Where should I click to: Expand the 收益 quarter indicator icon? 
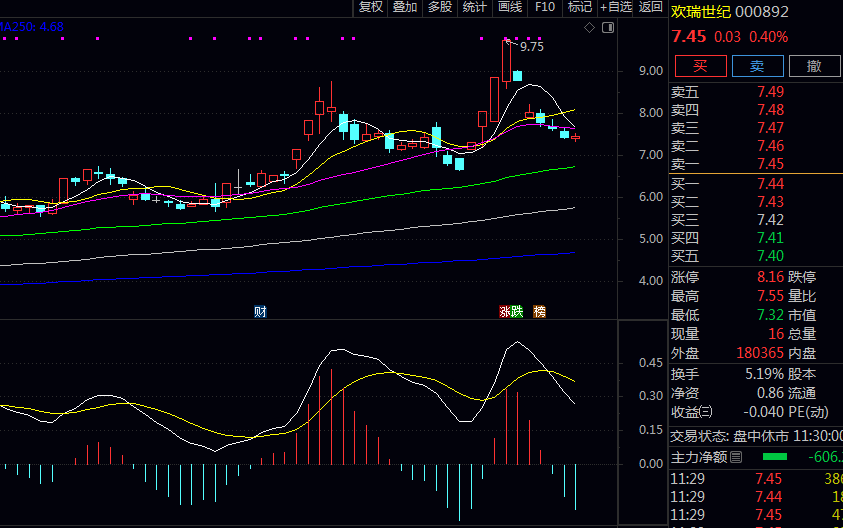pyautogui.click(x=706, y=412)
